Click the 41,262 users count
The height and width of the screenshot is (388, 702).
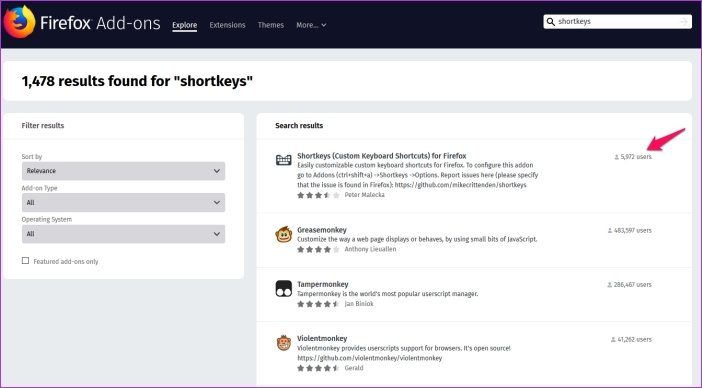[x=634, y=340]
